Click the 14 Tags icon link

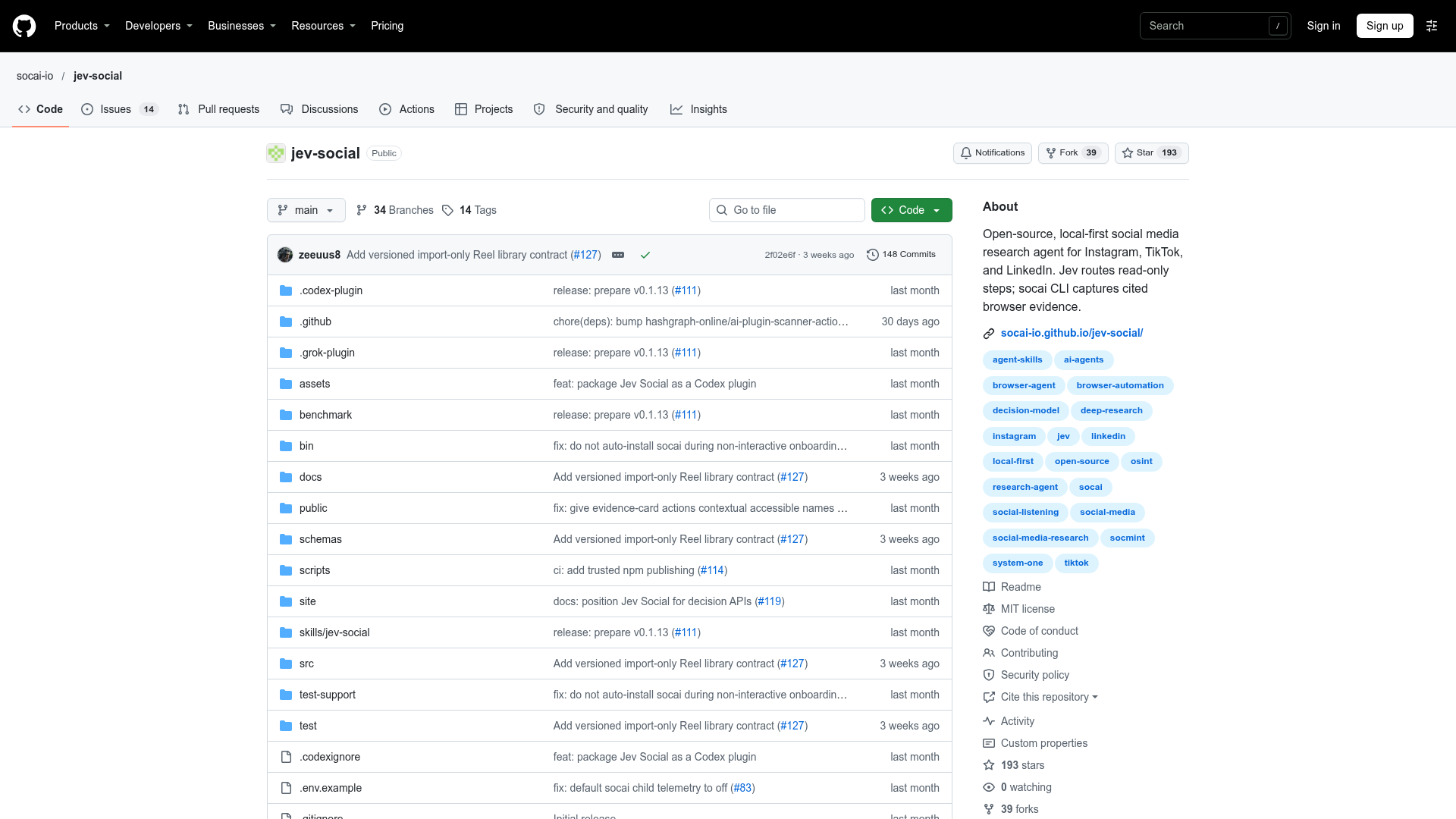click(x=469, y=210)
